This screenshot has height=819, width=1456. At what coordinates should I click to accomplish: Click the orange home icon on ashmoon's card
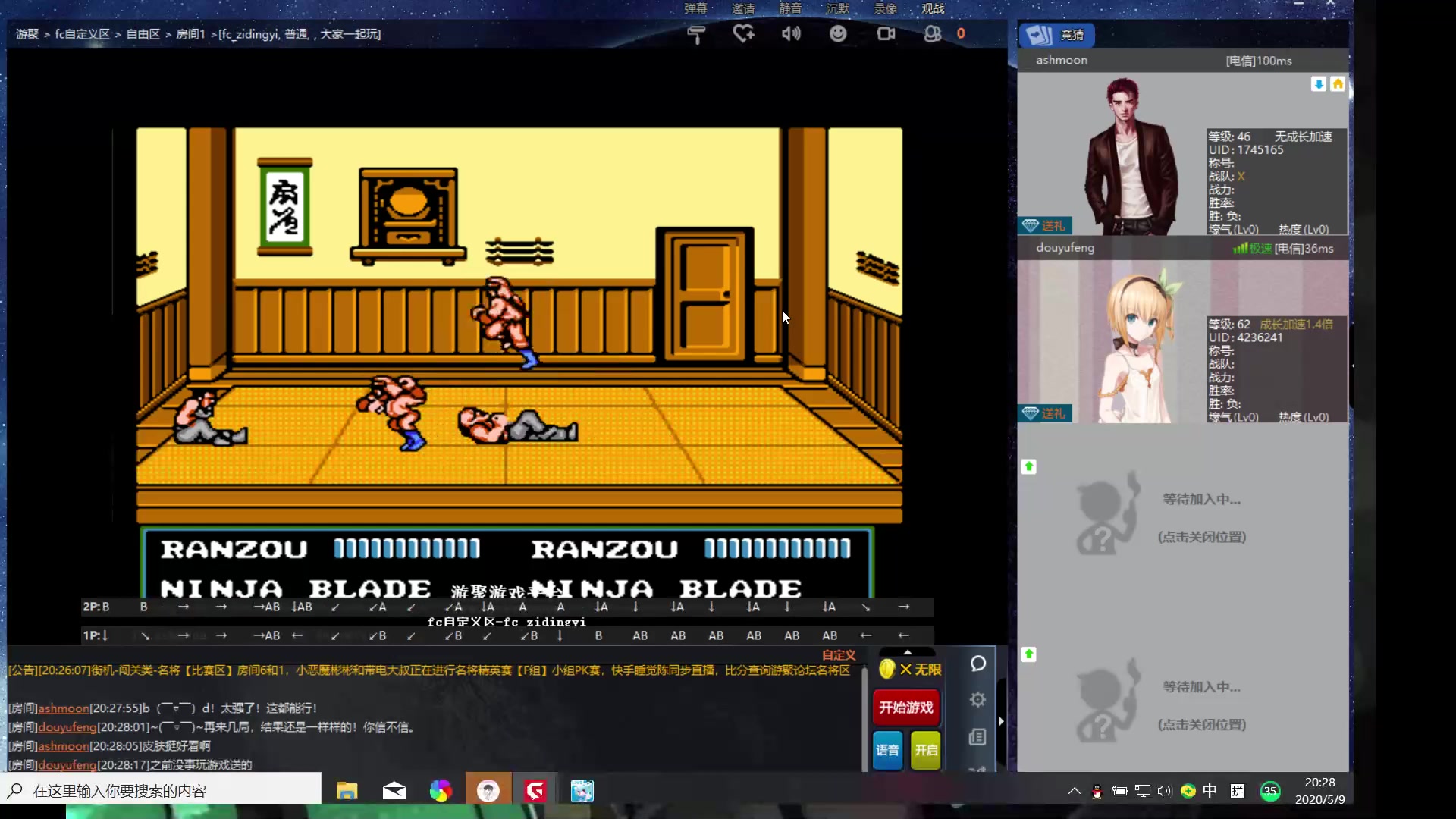pos(1338,84)
